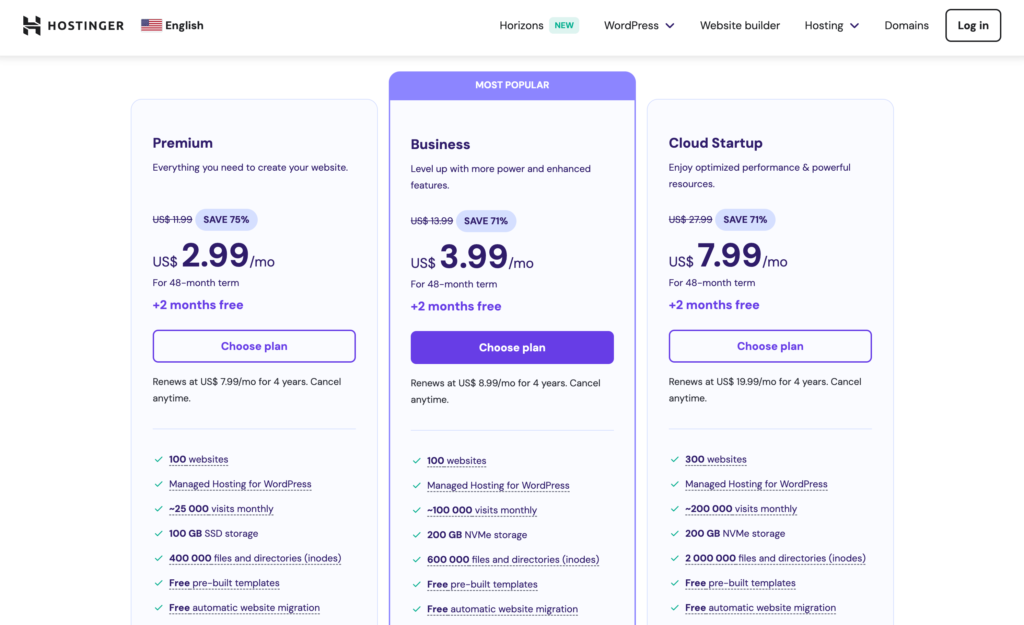This screenshot has height=625, width=1024.
Task: Click the SAVE 71% badge on Business
Action: [x=486, y=221]
